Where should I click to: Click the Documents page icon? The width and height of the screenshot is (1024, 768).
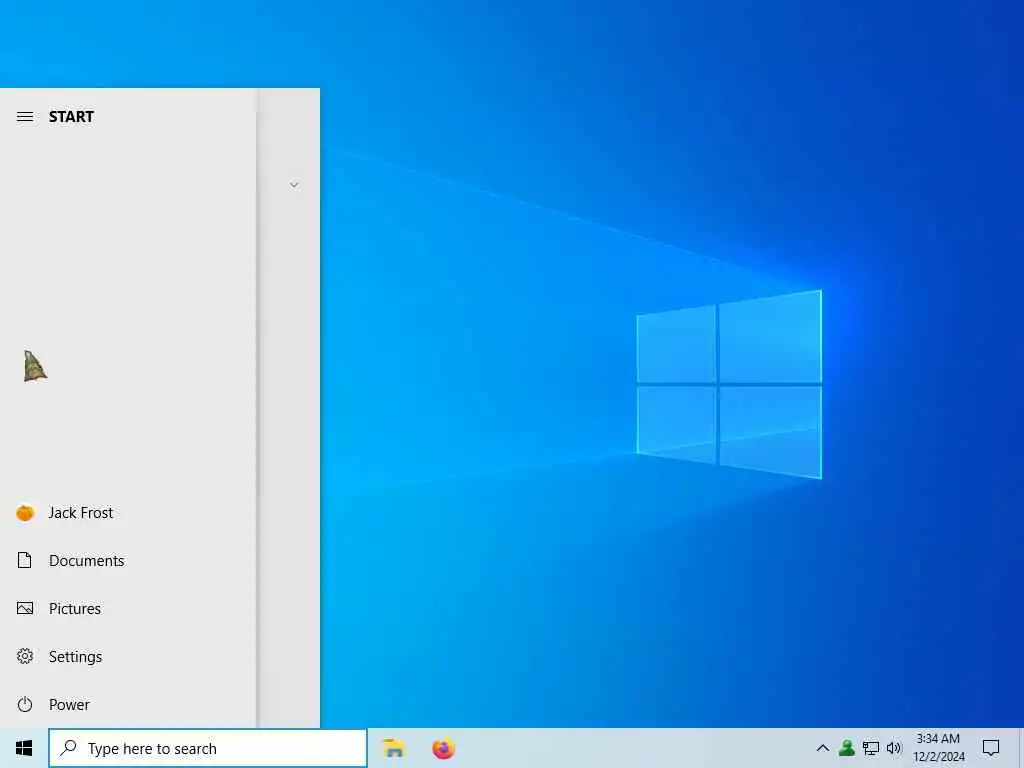(25, 560)
